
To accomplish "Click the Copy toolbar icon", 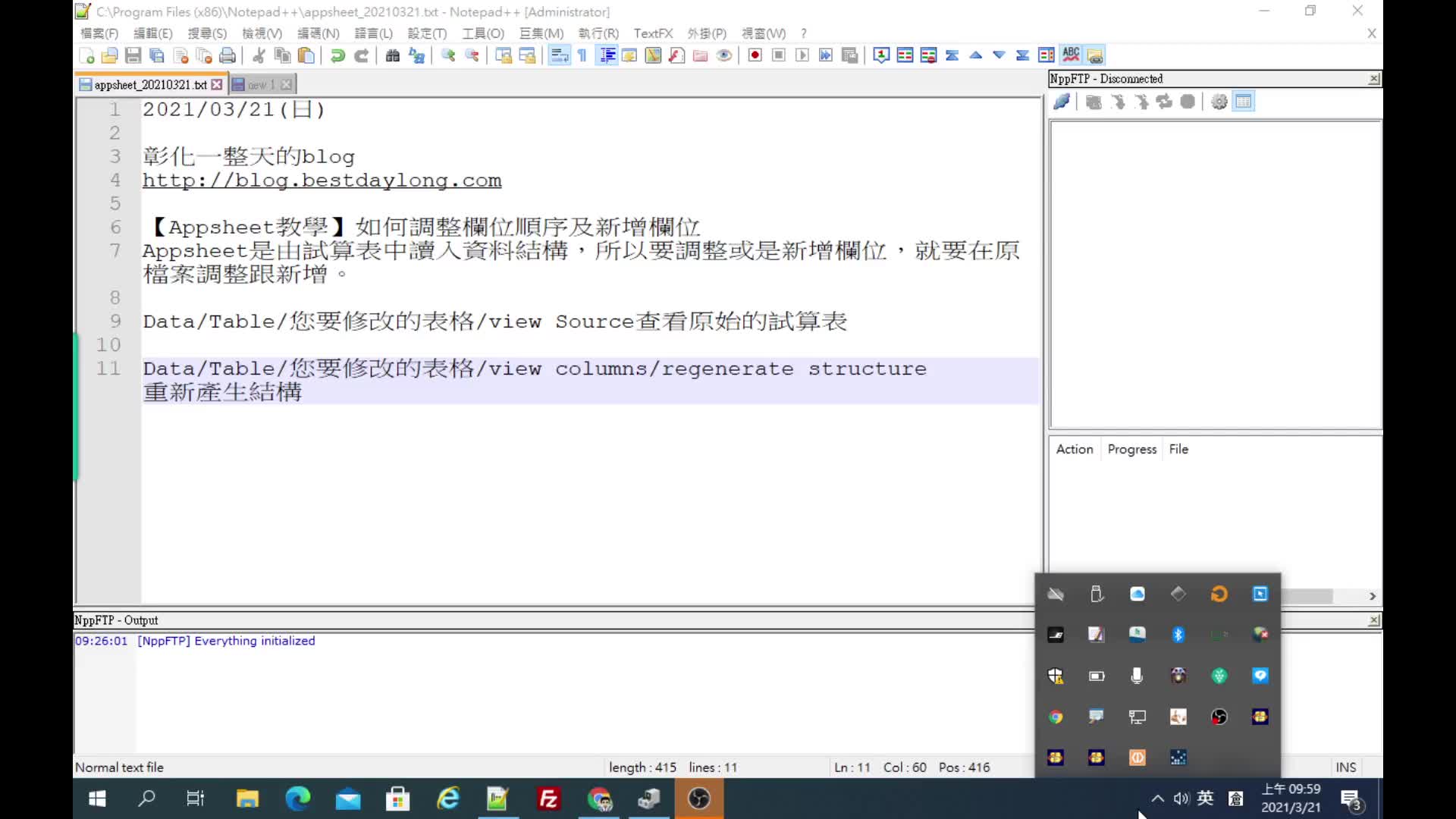I will tap(283, 55).
